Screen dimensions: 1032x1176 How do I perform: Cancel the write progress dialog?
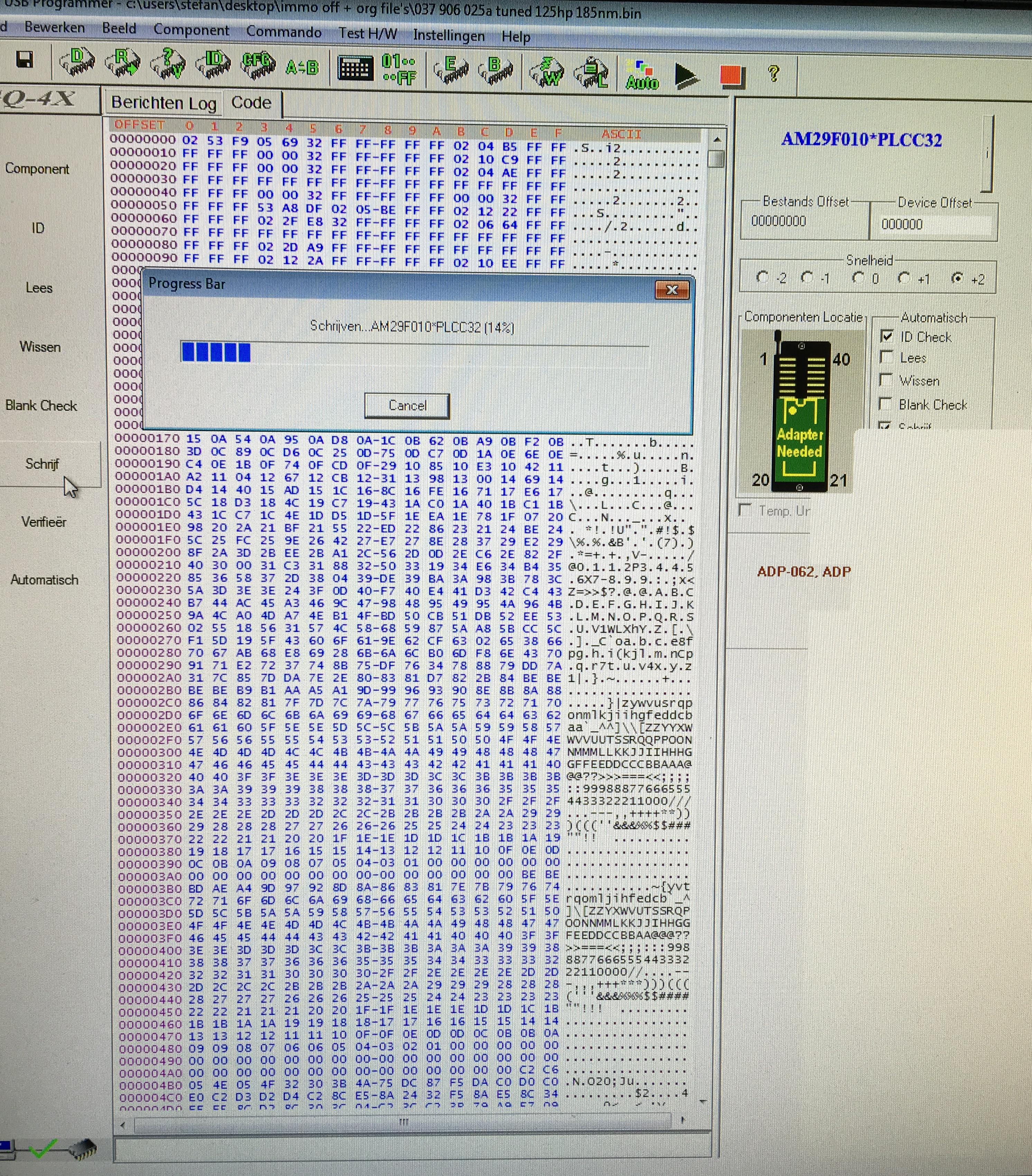point(407,406)
